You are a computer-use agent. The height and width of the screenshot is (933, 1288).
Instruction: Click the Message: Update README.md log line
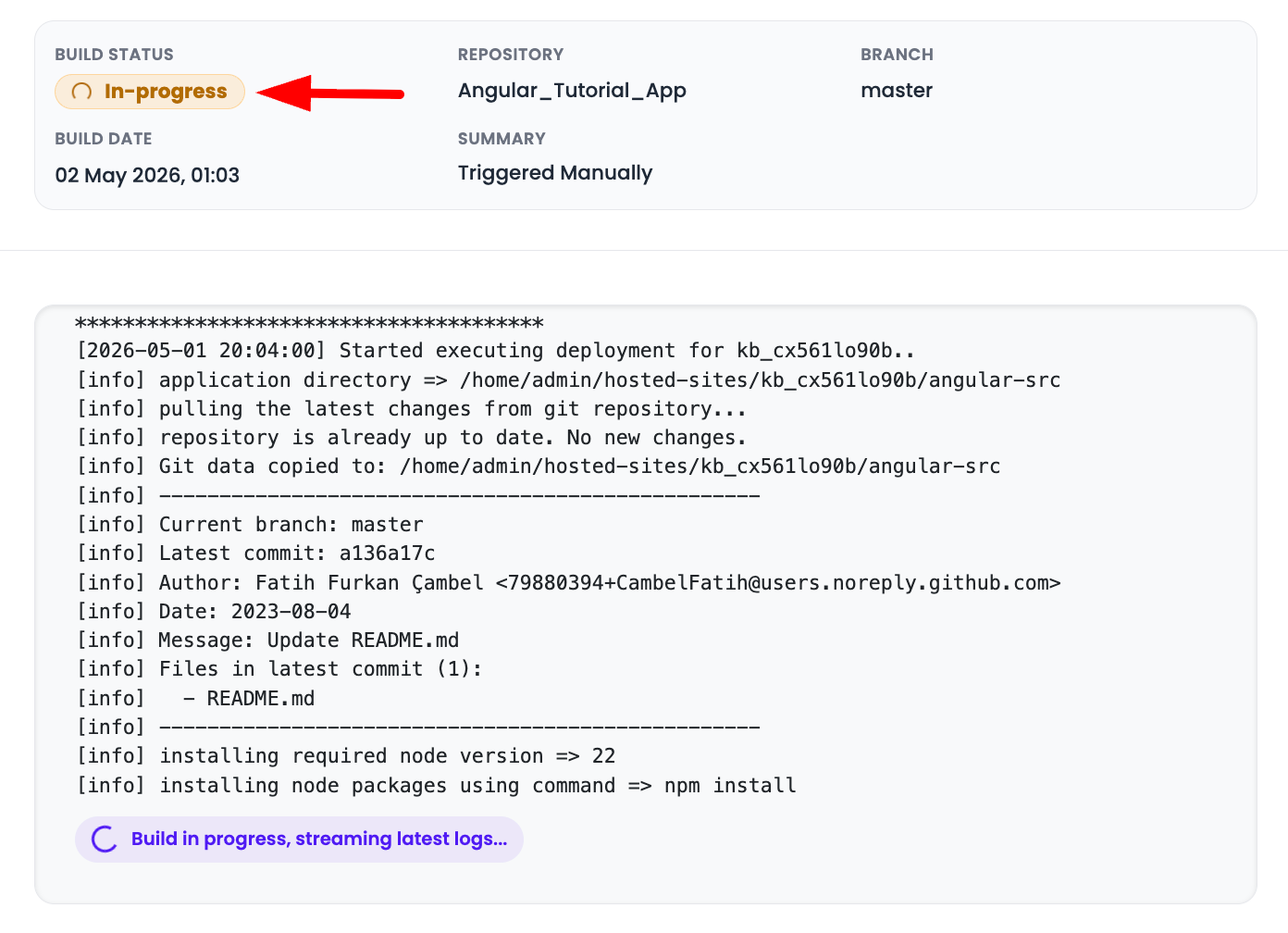267,641
